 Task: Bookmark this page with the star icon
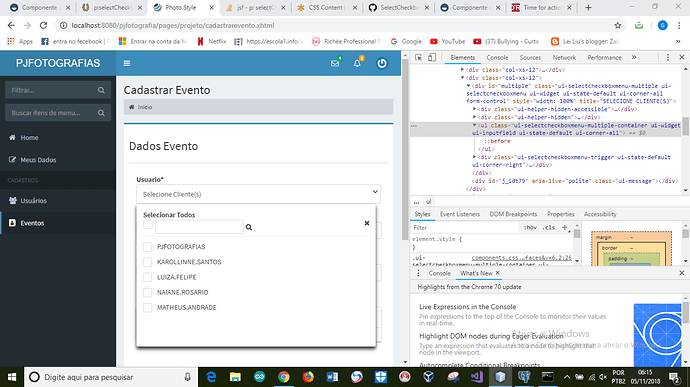(617, 26)
